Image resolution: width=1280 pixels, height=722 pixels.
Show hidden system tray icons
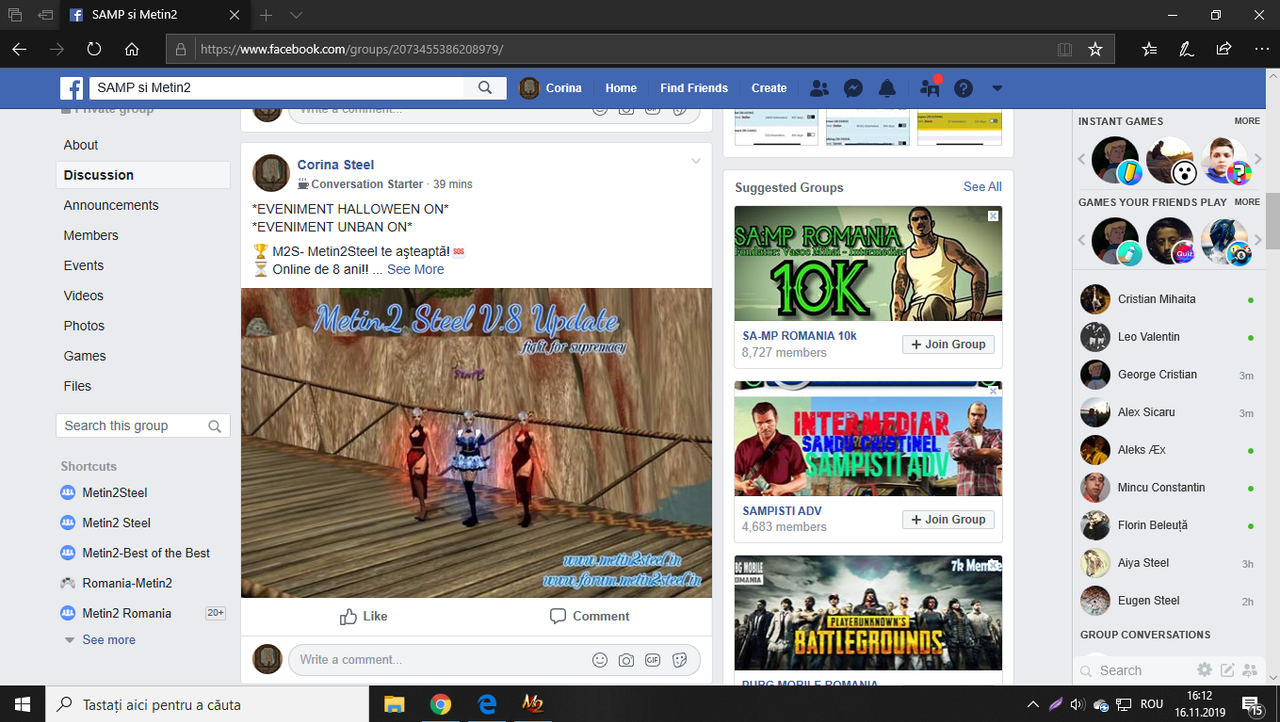tap(1033, 704)
